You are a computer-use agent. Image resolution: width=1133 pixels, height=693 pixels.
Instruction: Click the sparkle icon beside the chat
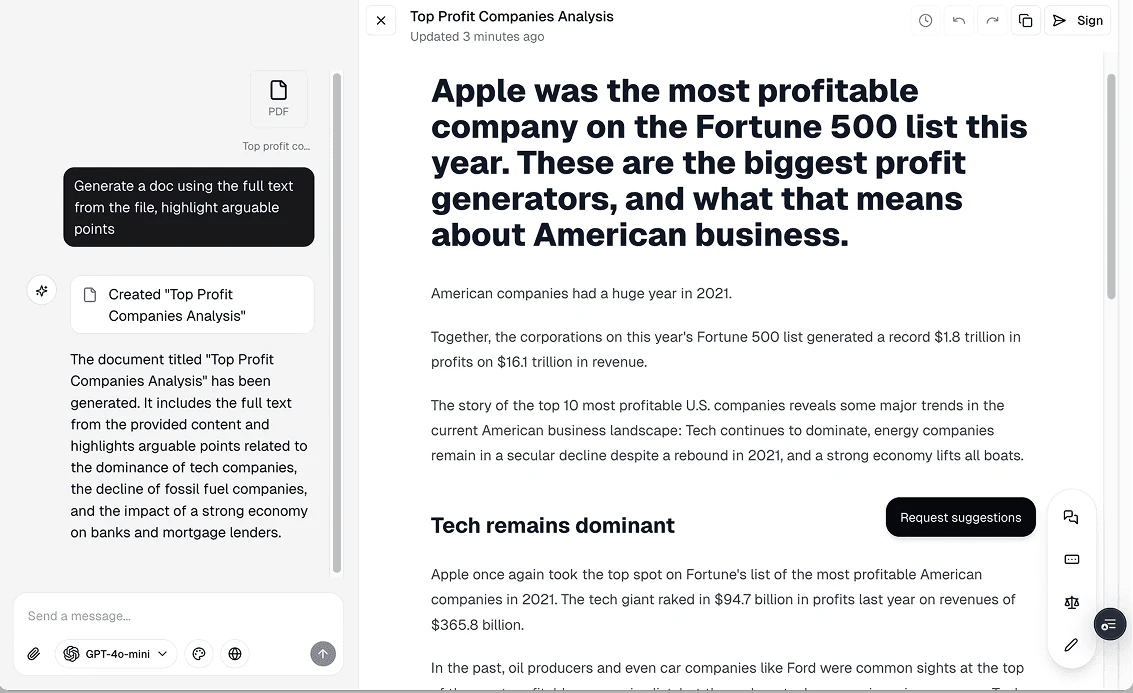(x=41, y=290)
